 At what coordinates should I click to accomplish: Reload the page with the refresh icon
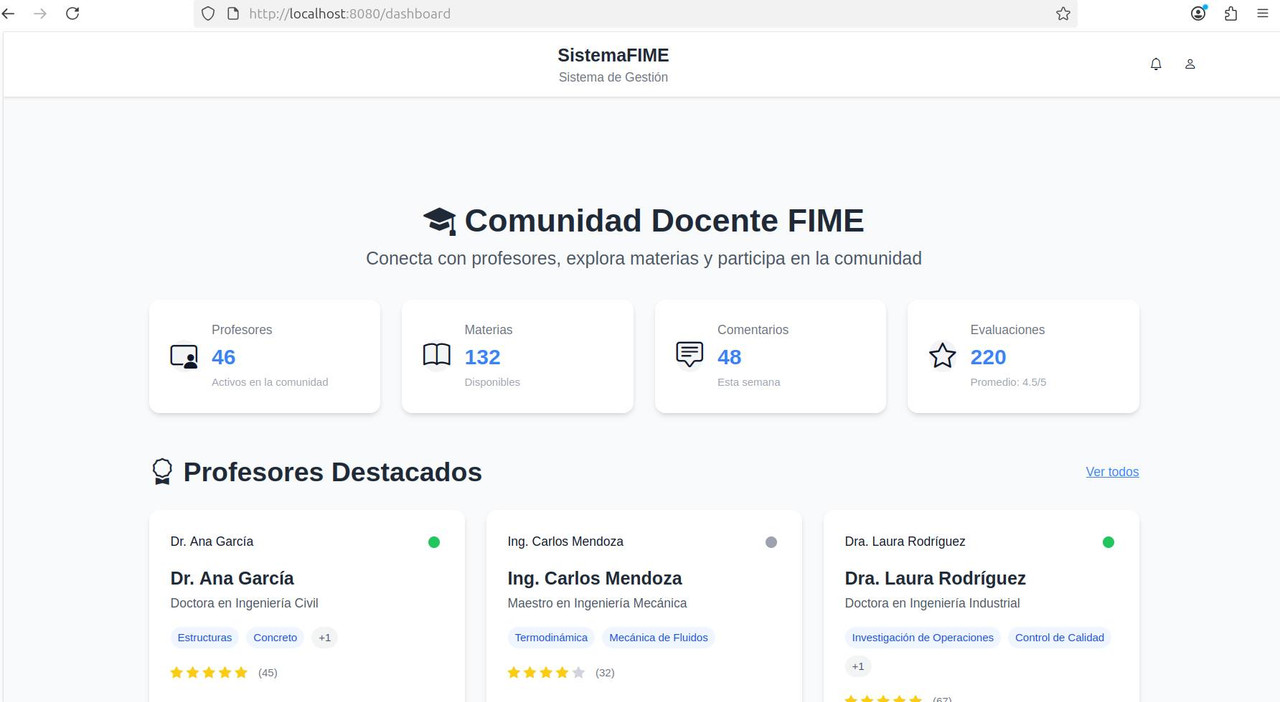click(72, 14)
